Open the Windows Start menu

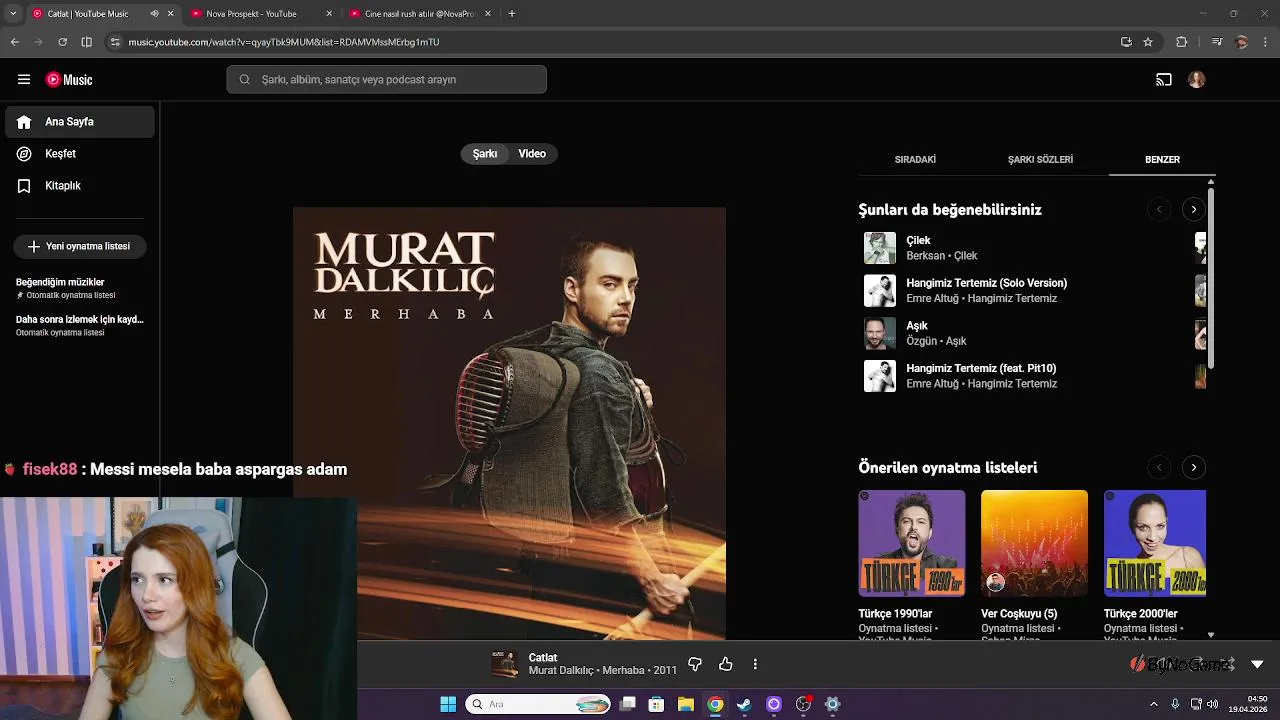(448, 704)
